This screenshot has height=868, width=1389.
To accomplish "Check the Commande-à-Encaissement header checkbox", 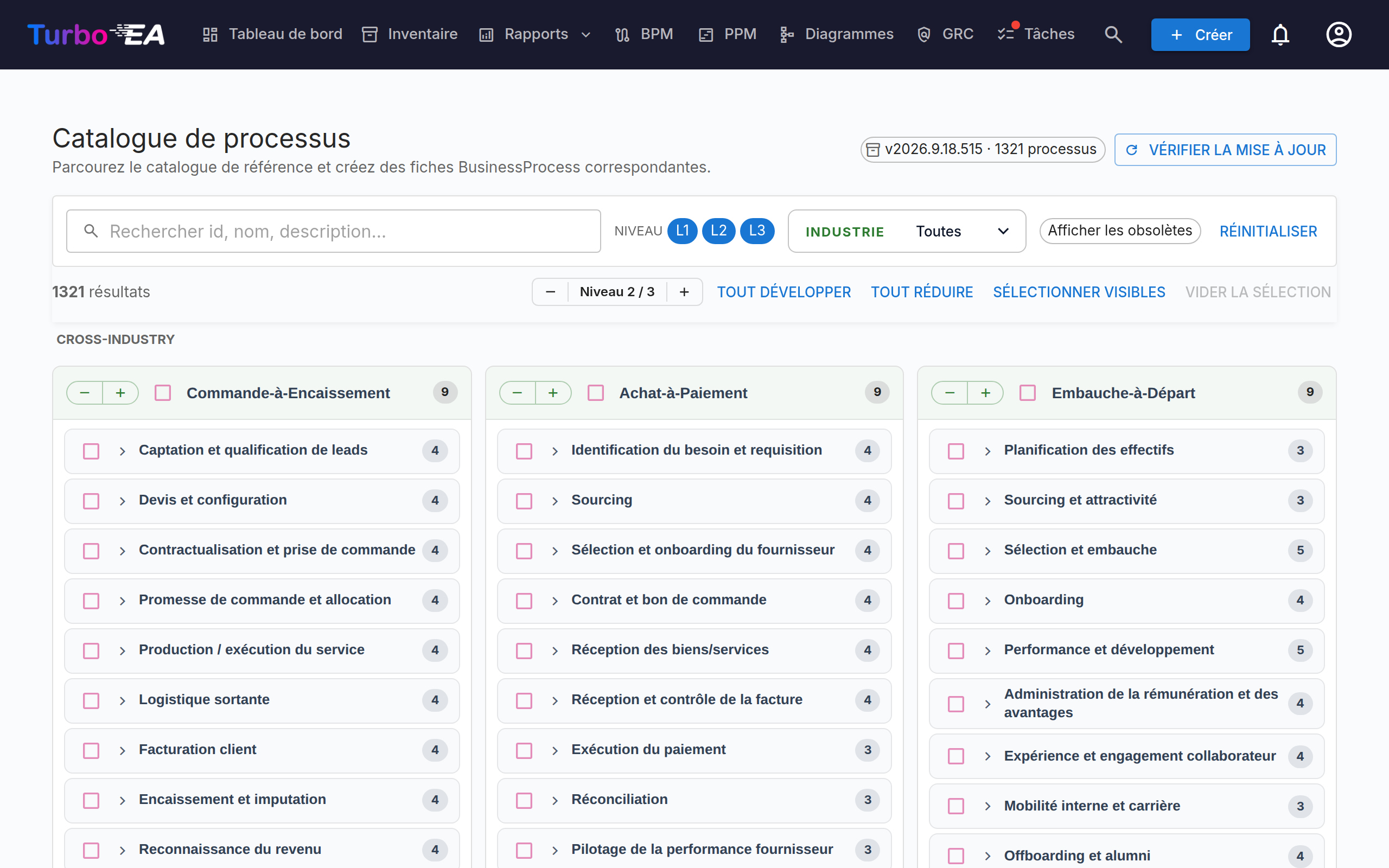I will (163, 393).
